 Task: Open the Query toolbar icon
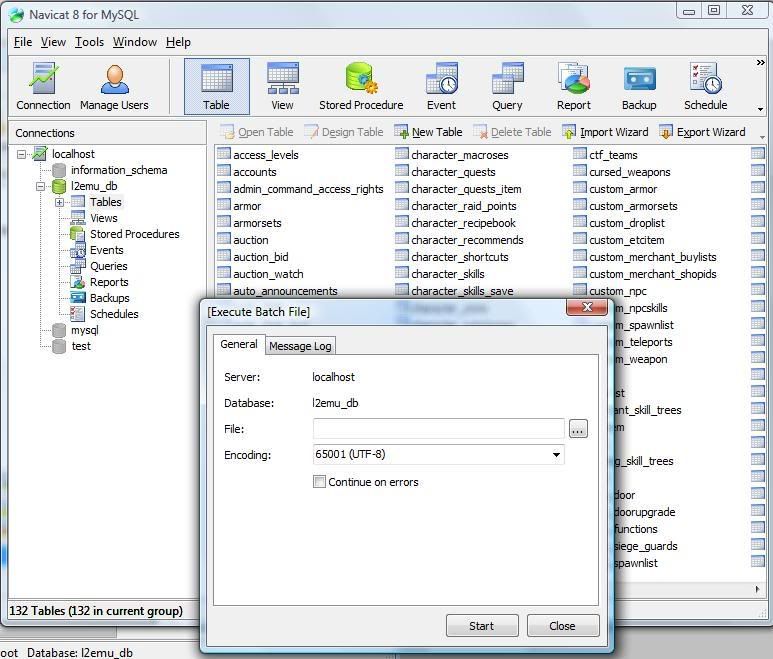[x=507, y=87]
